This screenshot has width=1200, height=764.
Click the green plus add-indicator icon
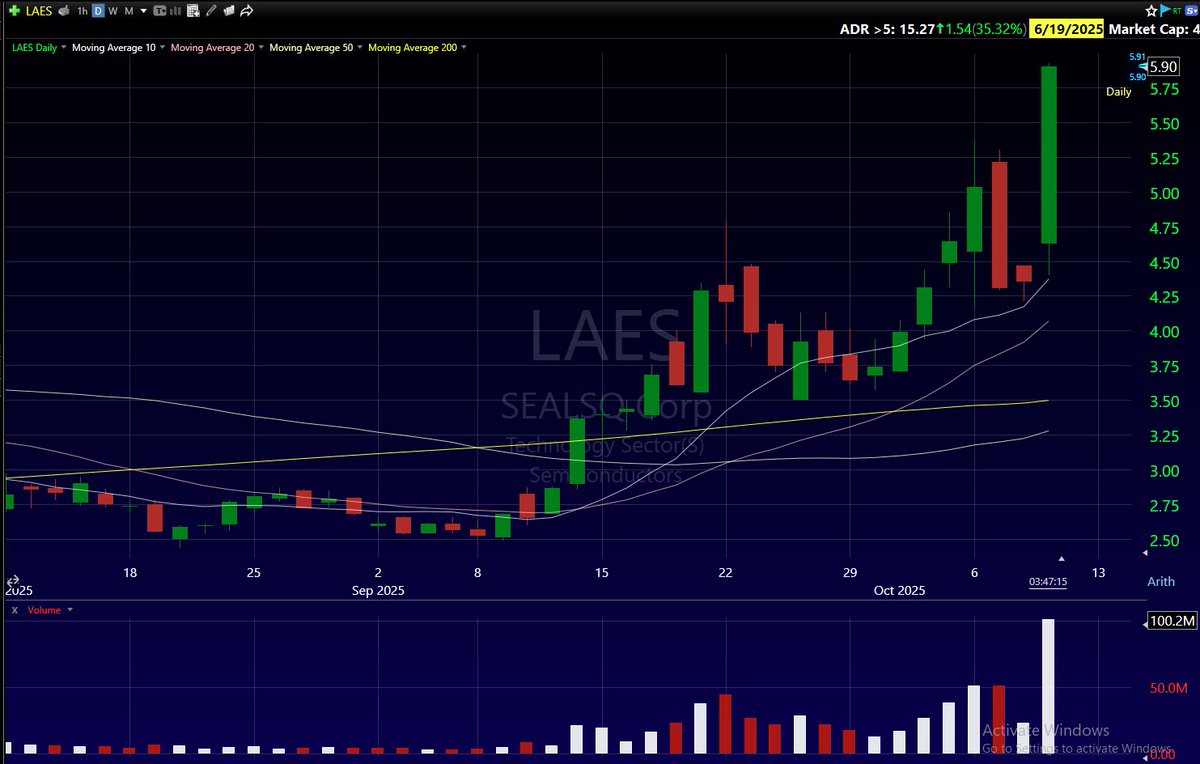pos(14,11)
